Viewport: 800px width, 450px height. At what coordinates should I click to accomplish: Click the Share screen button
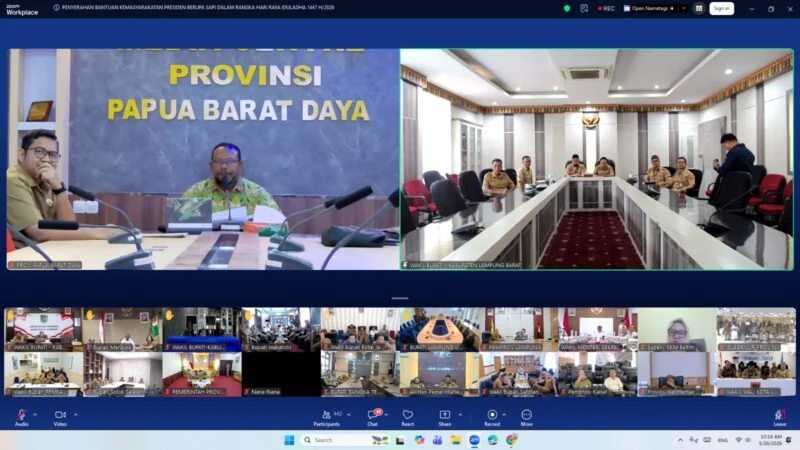[x=444, y=417]
